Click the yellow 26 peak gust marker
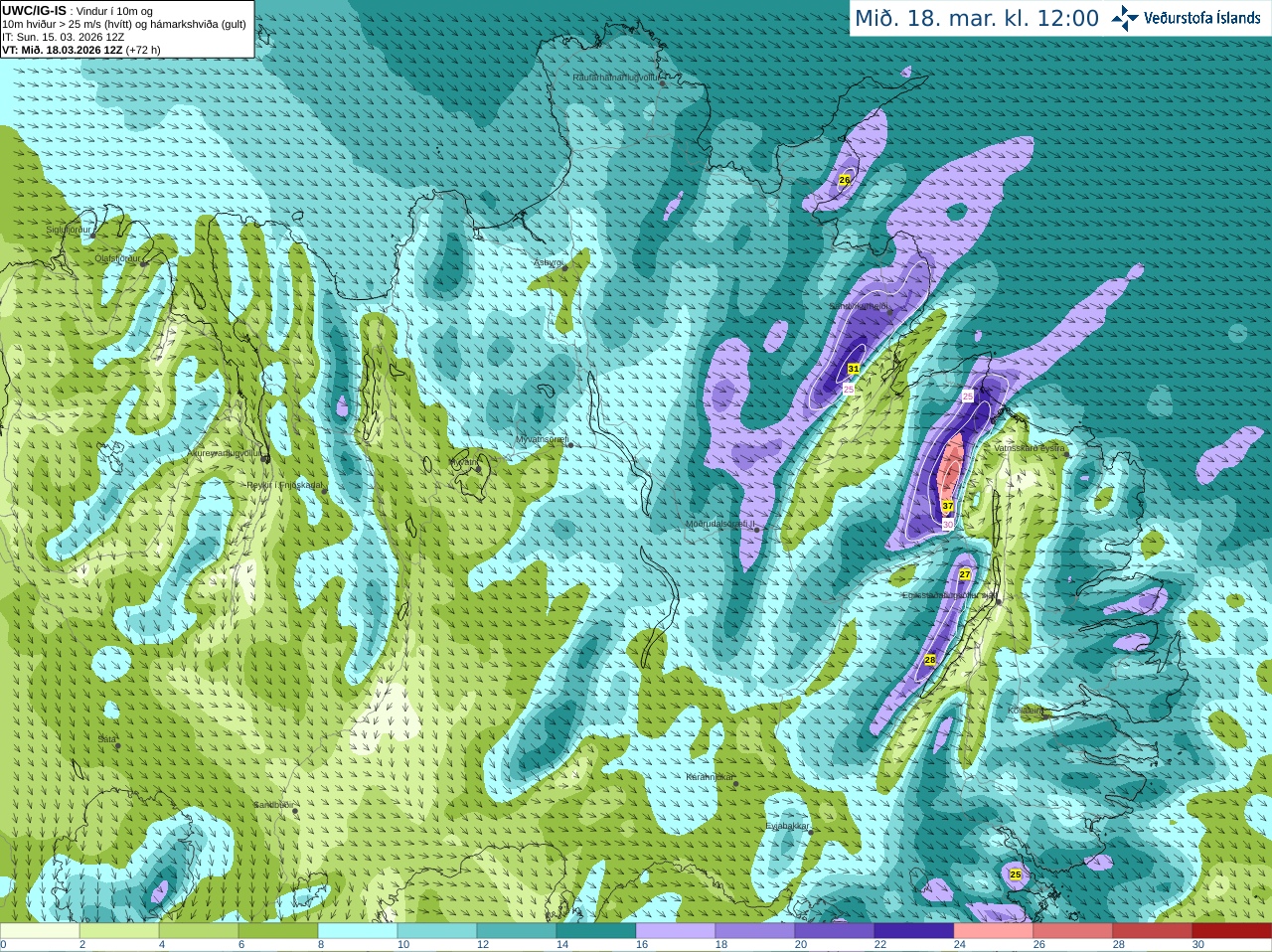Image resolution: width=1272 pixels, height=952 pixels. pyautogui.click(x=845, y=180)
